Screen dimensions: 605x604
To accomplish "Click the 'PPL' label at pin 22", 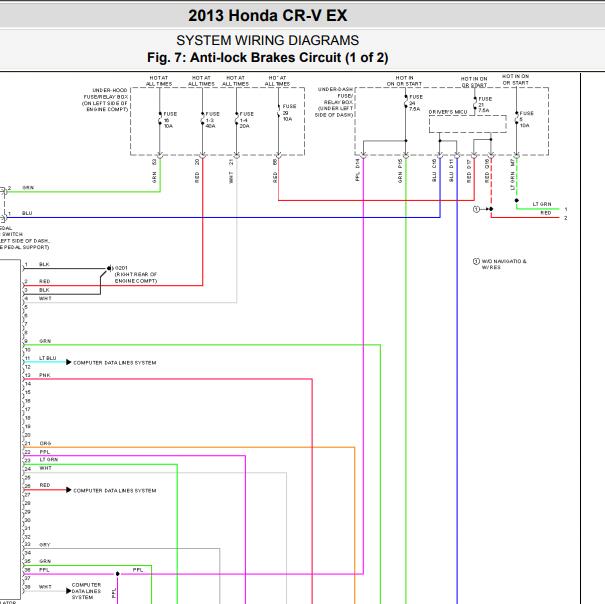I will pyautogui.click(x=45, y=452).
